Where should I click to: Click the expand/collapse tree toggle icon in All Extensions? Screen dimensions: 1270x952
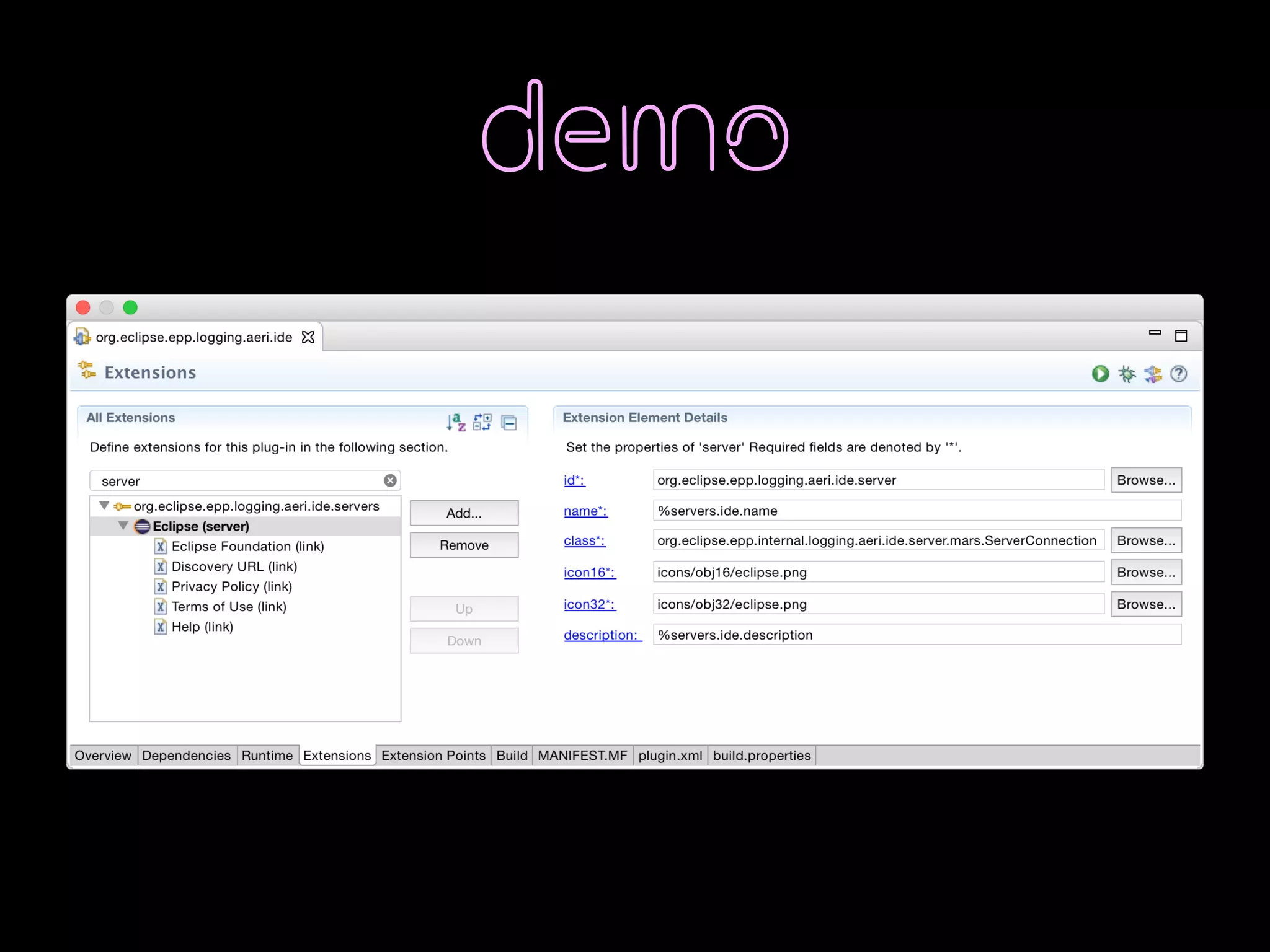[x=482, y=423]
